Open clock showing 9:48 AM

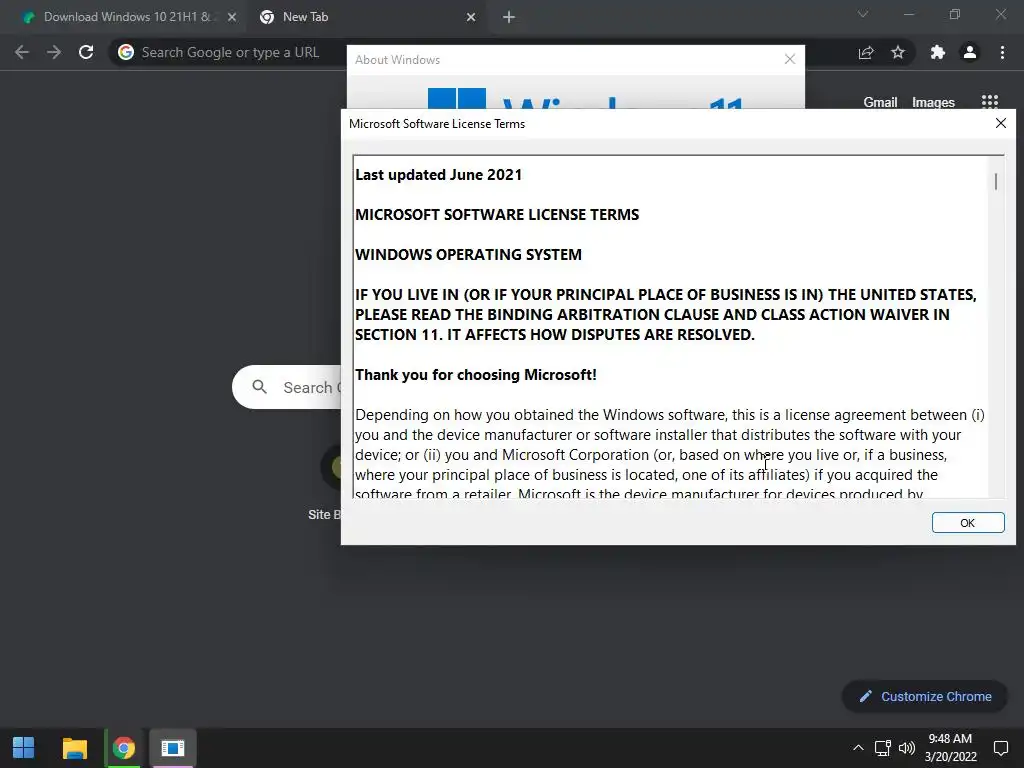click(x=950, y=748)
